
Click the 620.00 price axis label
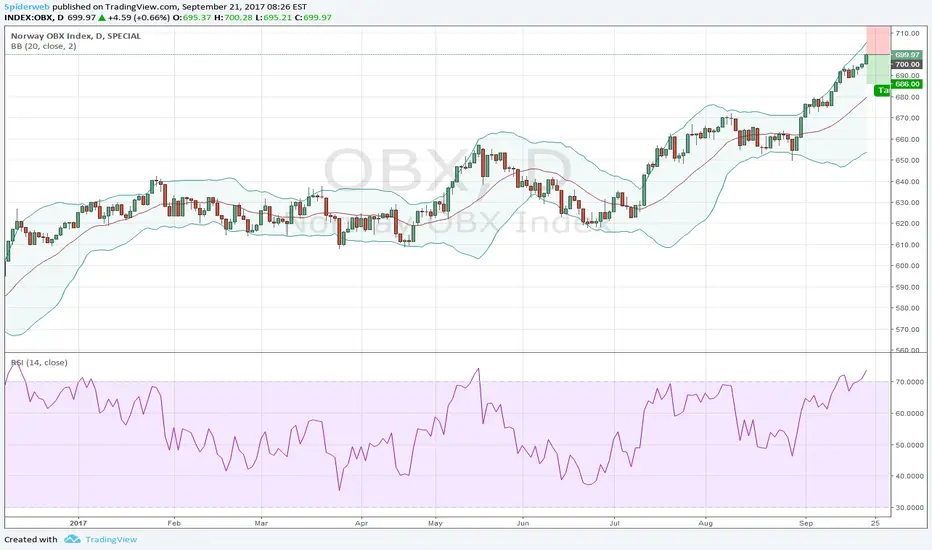tap(908, 224)
